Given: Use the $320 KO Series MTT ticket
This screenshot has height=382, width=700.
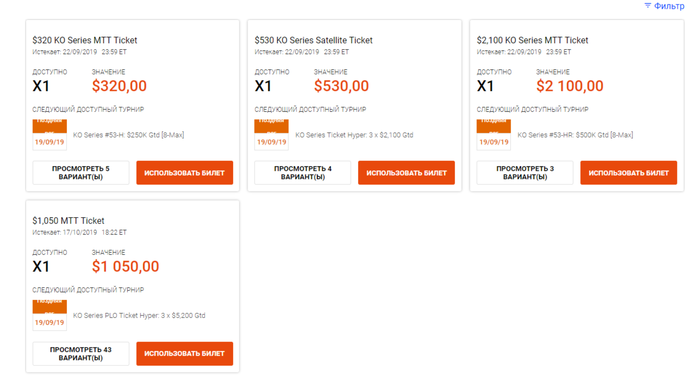Looking at the screenshot, I should [184, 173].
